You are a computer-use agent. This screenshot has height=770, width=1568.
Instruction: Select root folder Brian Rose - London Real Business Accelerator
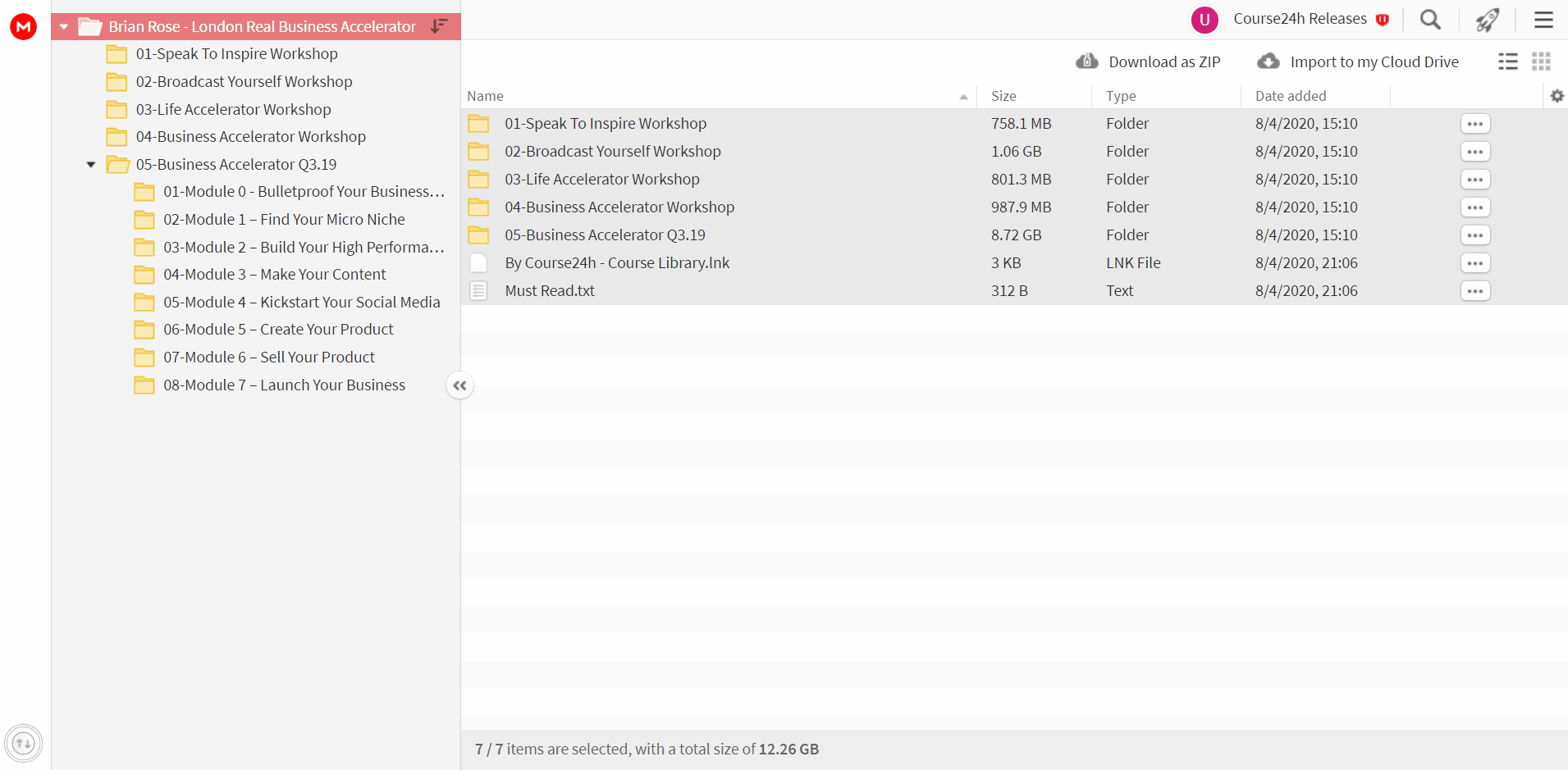click(262, 26)
